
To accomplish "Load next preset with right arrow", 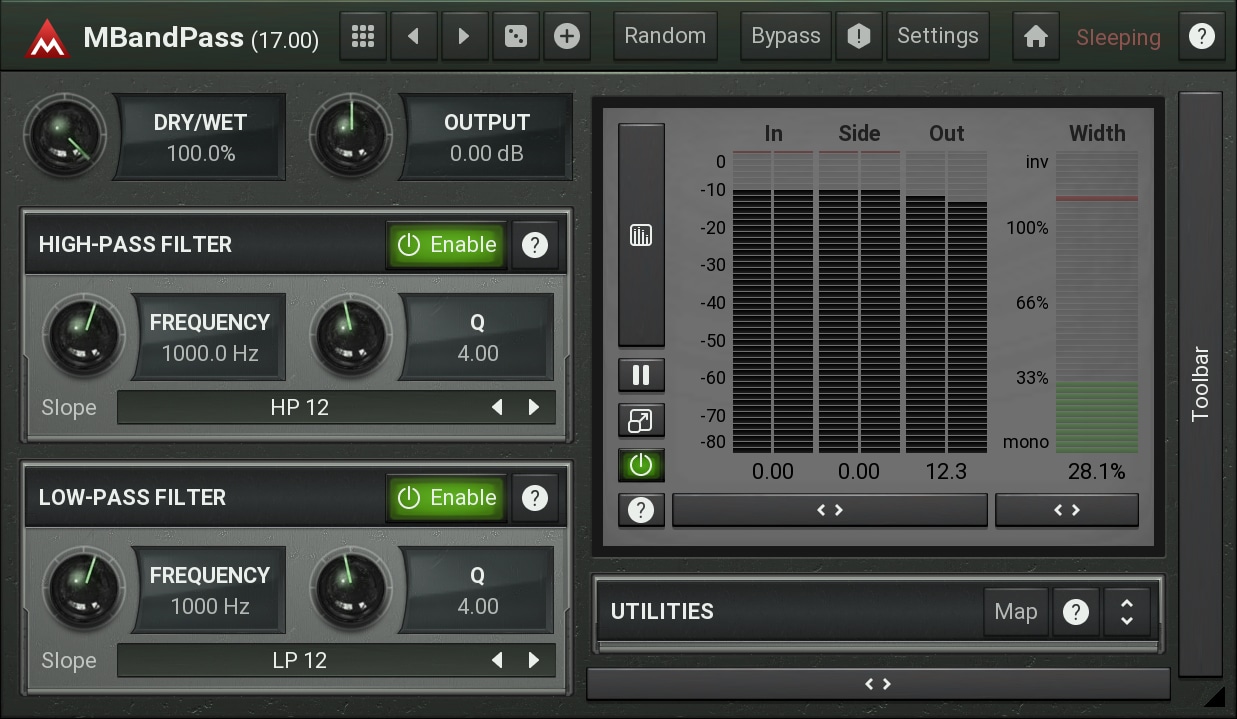I will (x=464, y=37).
